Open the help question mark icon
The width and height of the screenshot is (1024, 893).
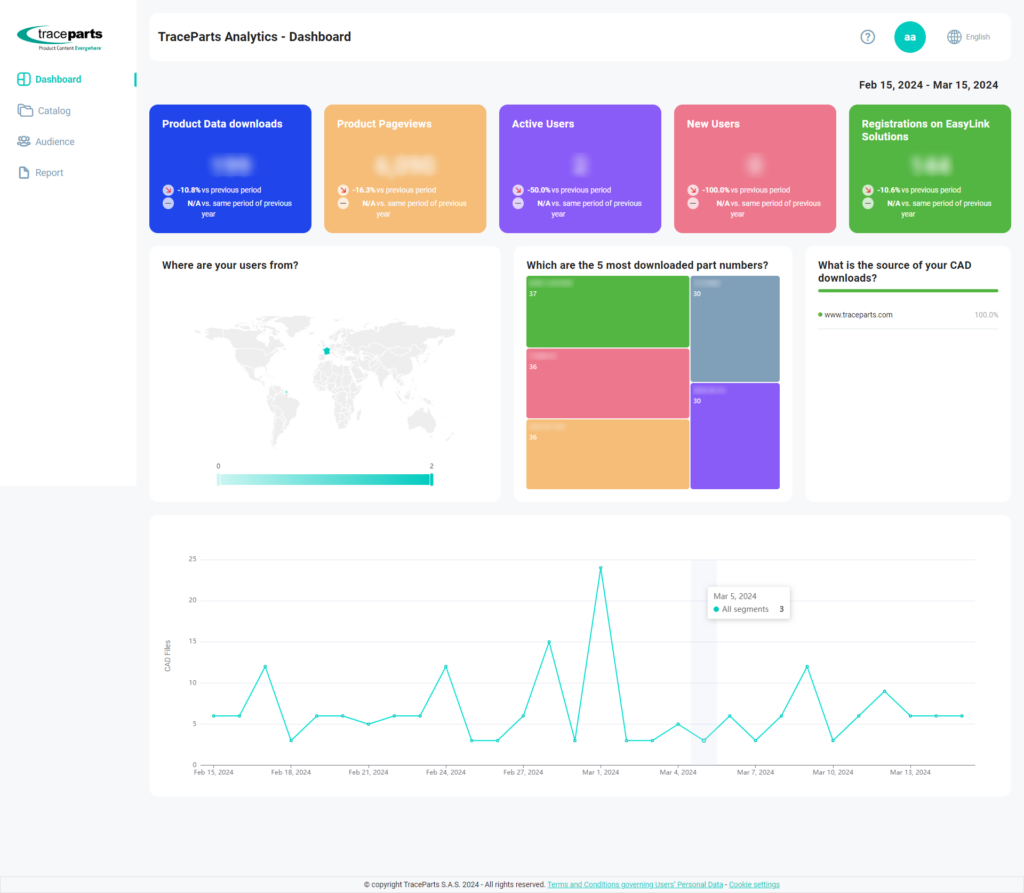coord(867,37)
